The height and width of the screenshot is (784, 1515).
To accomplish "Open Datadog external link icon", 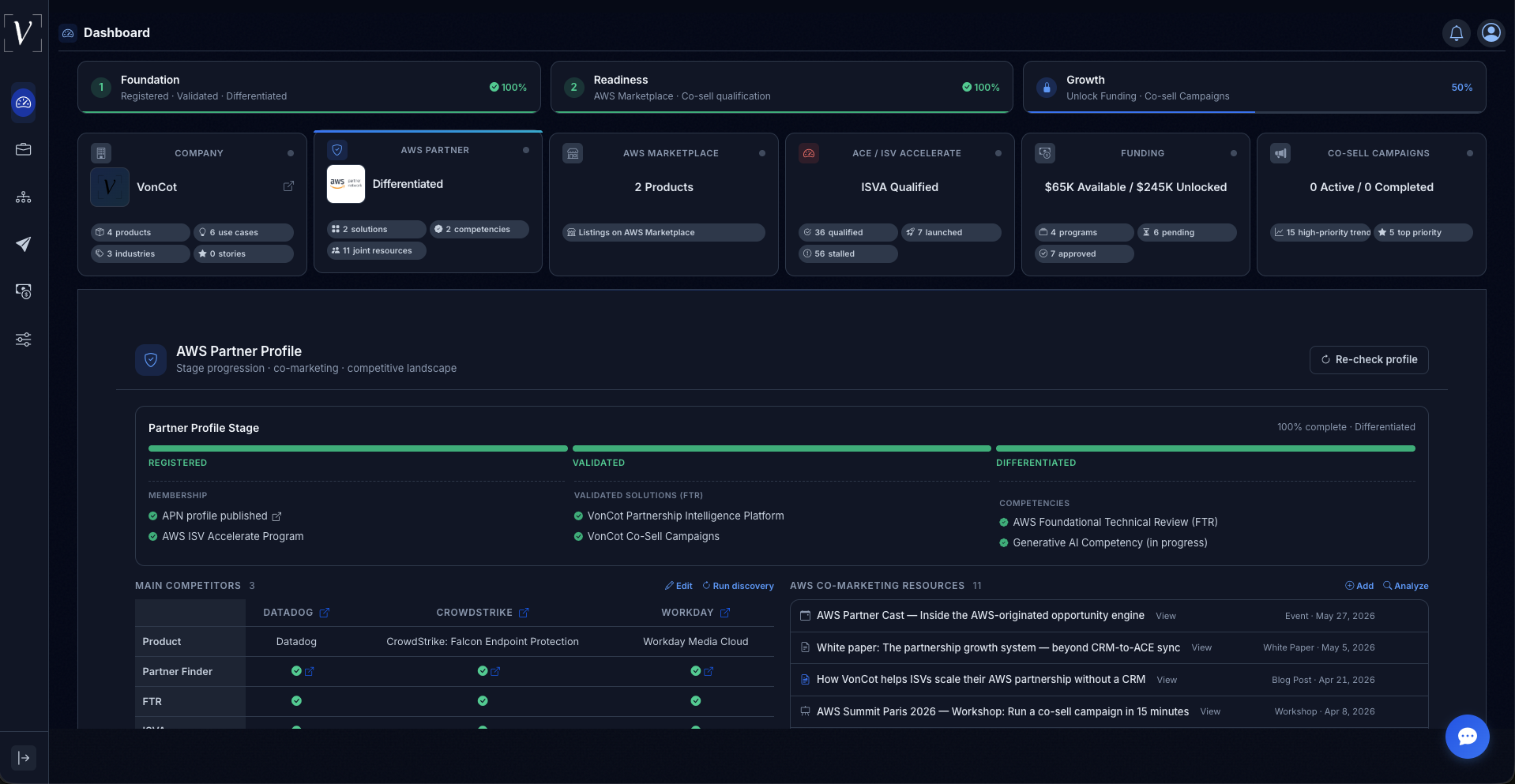I will point(325,613).
